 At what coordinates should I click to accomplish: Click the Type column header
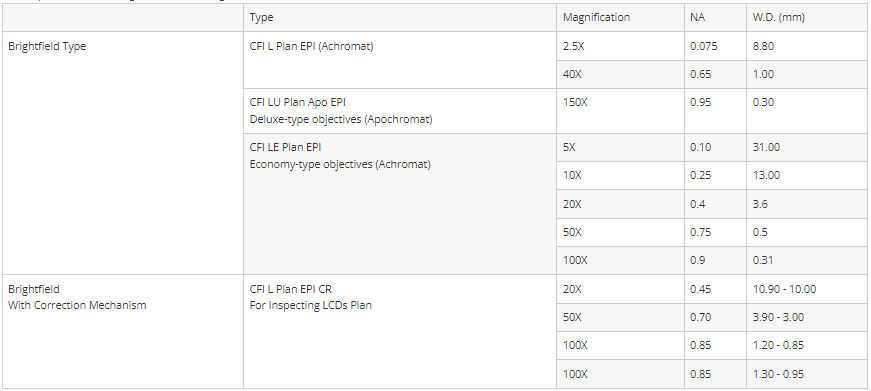coord(400,18)
